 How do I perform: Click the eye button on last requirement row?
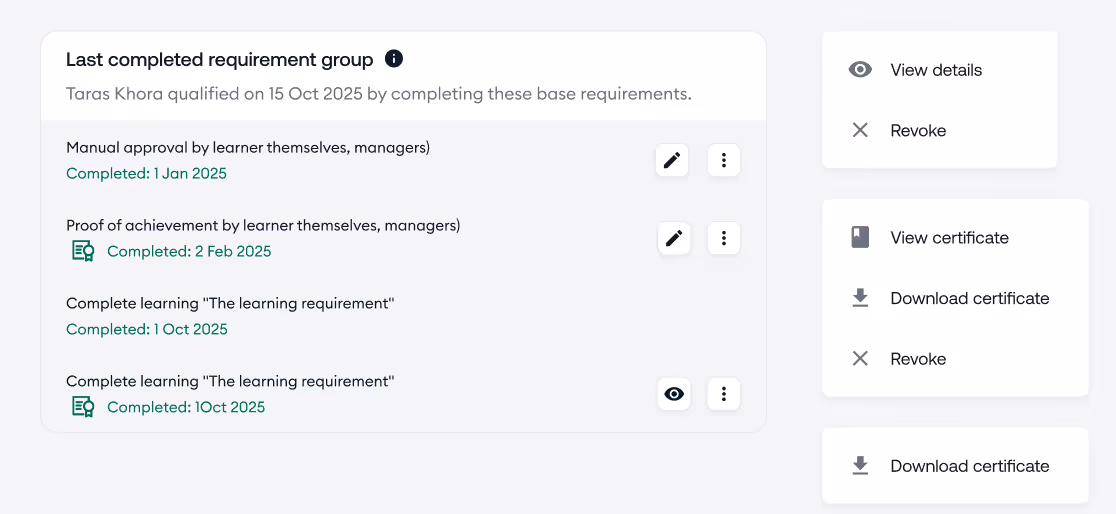[675, 394]
